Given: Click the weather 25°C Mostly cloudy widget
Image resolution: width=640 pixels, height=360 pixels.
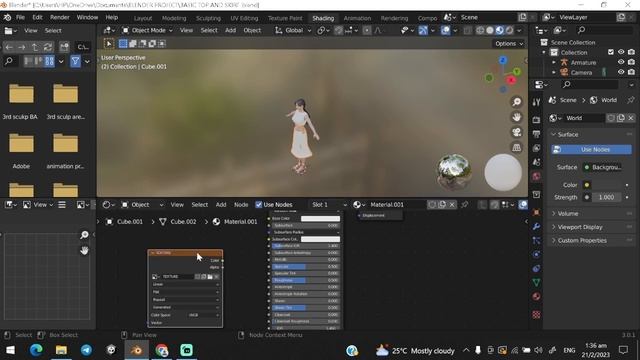Looking at the screenshot, I should pyautogui.click(x=415, y=351).
